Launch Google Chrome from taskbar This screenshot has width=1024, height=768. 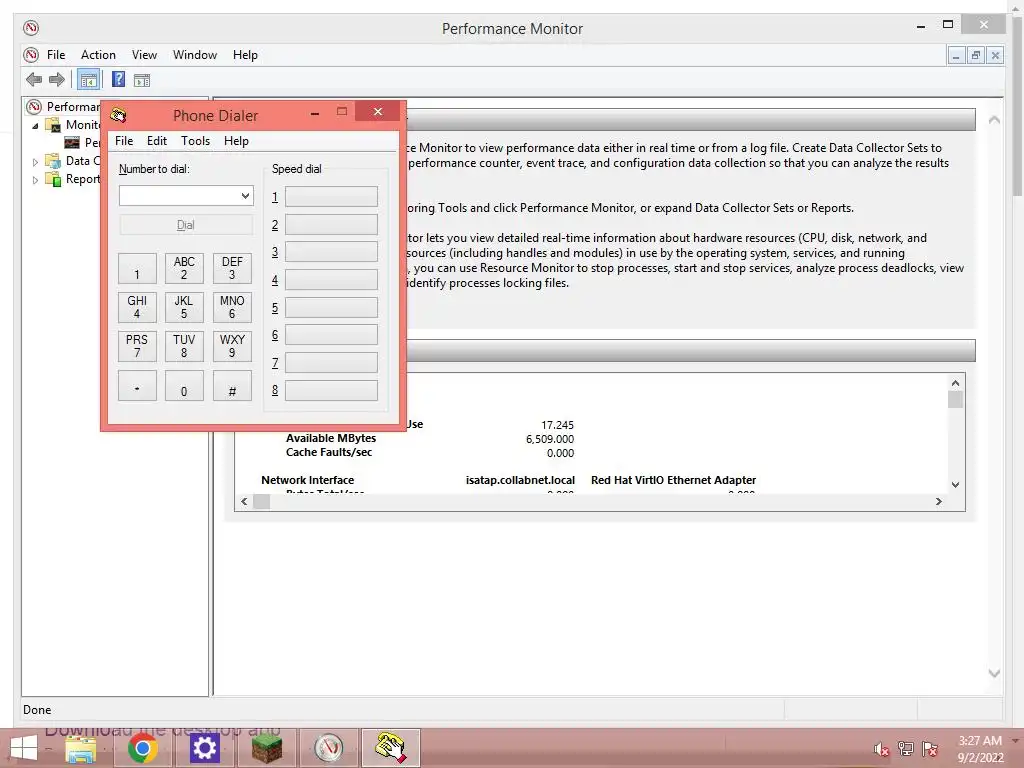tap(142, 748)
